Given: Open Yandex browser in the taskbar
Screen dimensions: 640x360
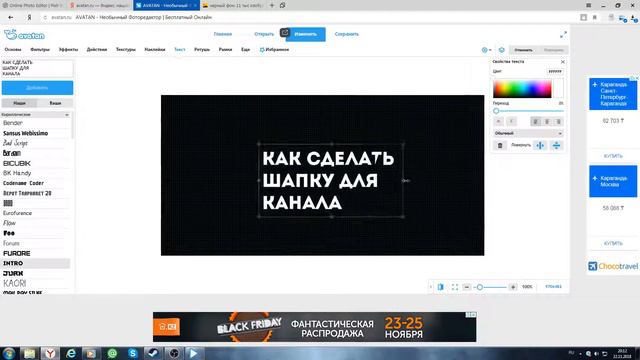Looking at the screenshot, I should 50,353.
